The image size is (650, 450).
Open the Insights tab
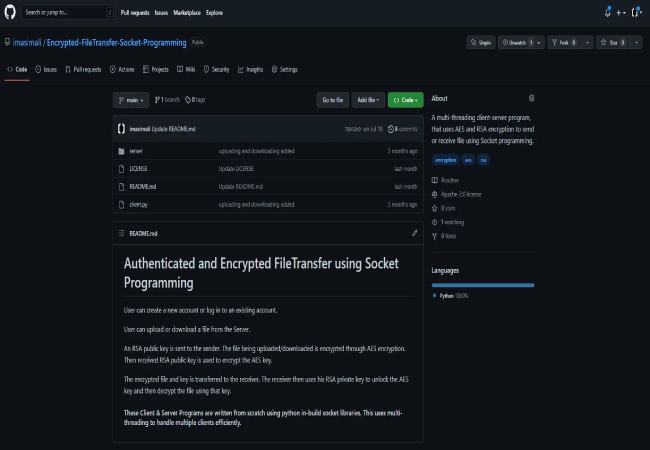tap(250, 69)
